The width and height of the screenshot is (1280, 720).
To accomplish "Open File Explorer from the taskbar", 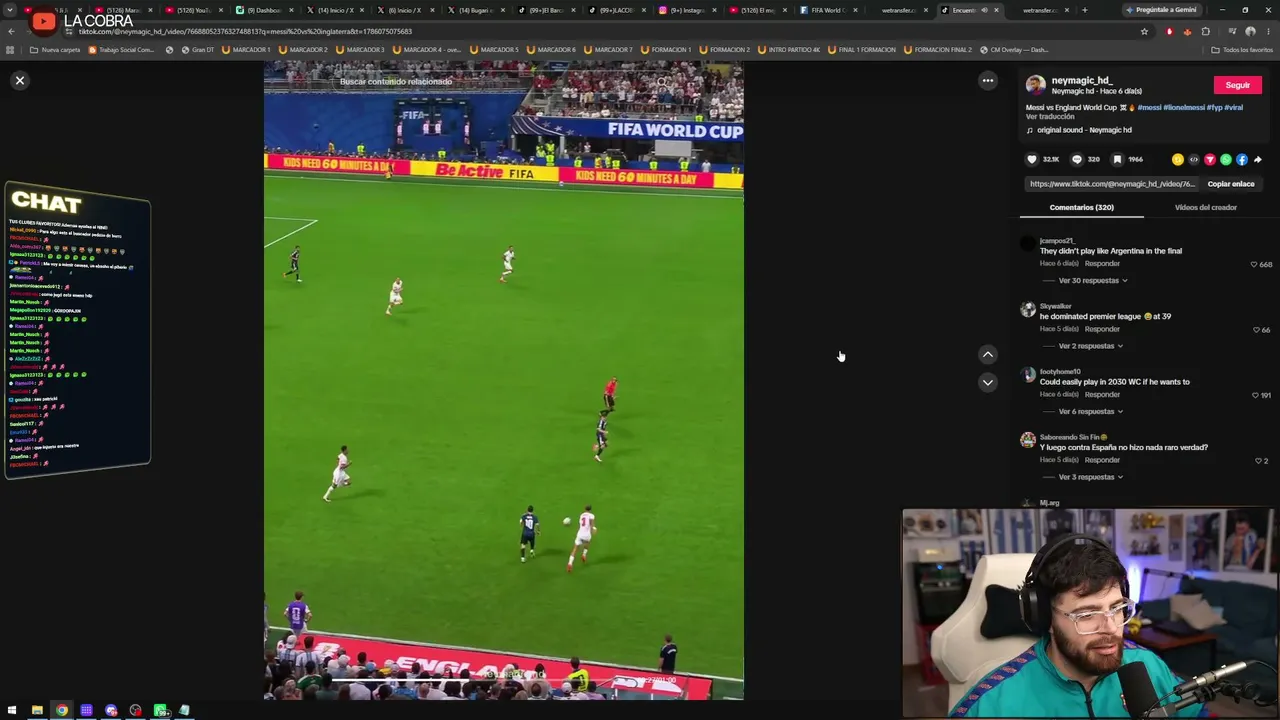I will click(x=37, y=711).
